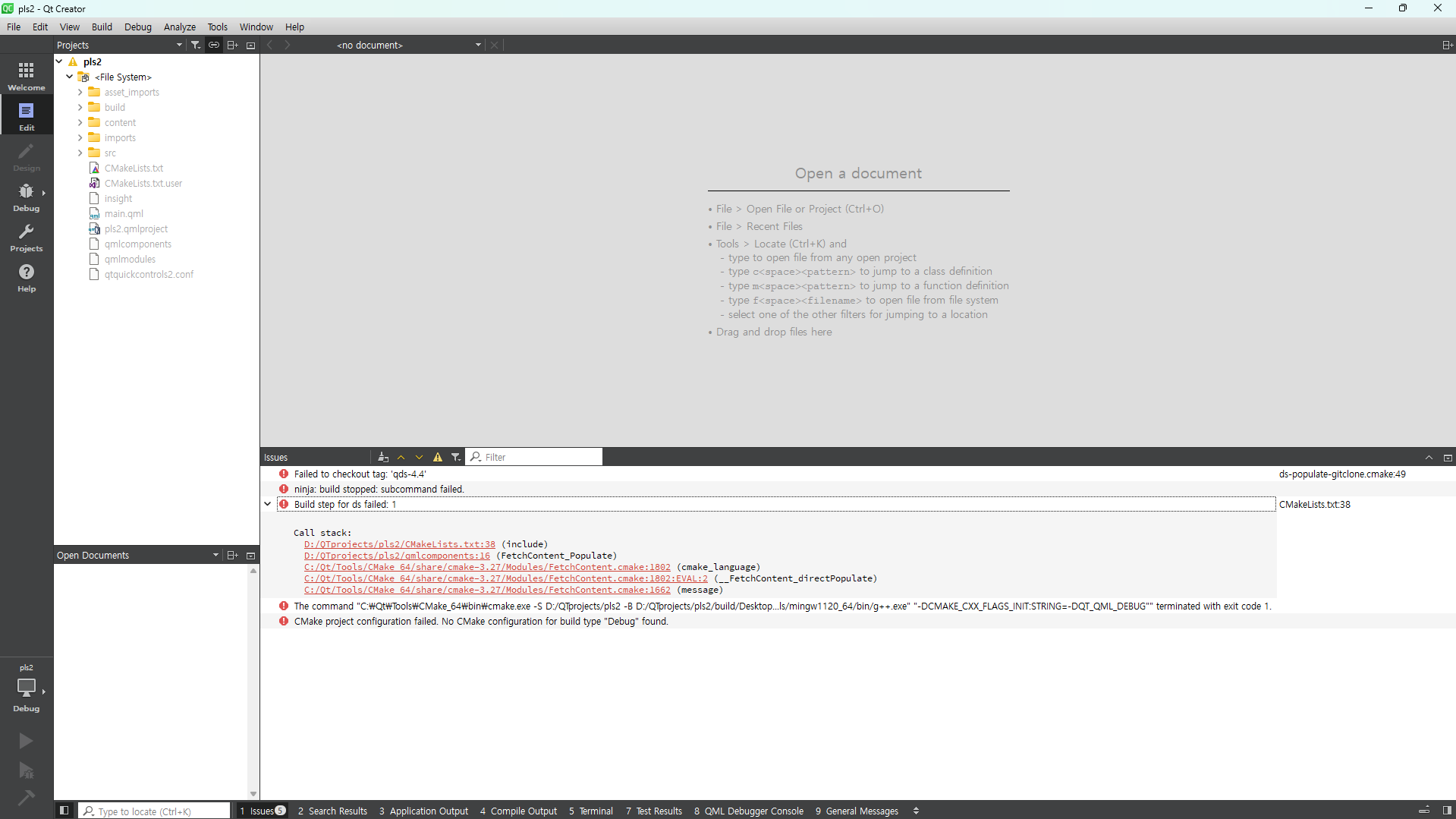Split the editor view

pos(1448,45)
